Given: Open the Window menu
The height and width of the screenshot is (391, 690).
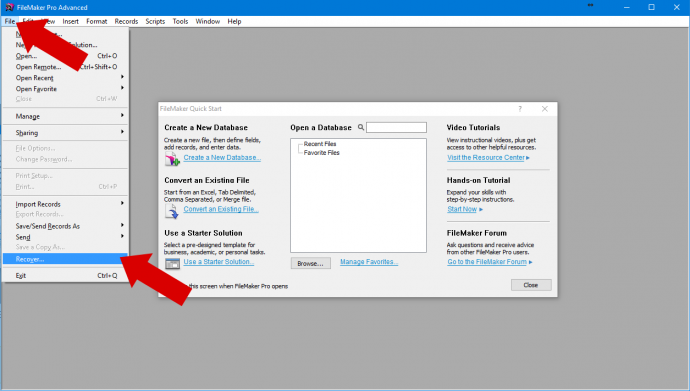Looking at the screenshot, I should pos(208,21).
